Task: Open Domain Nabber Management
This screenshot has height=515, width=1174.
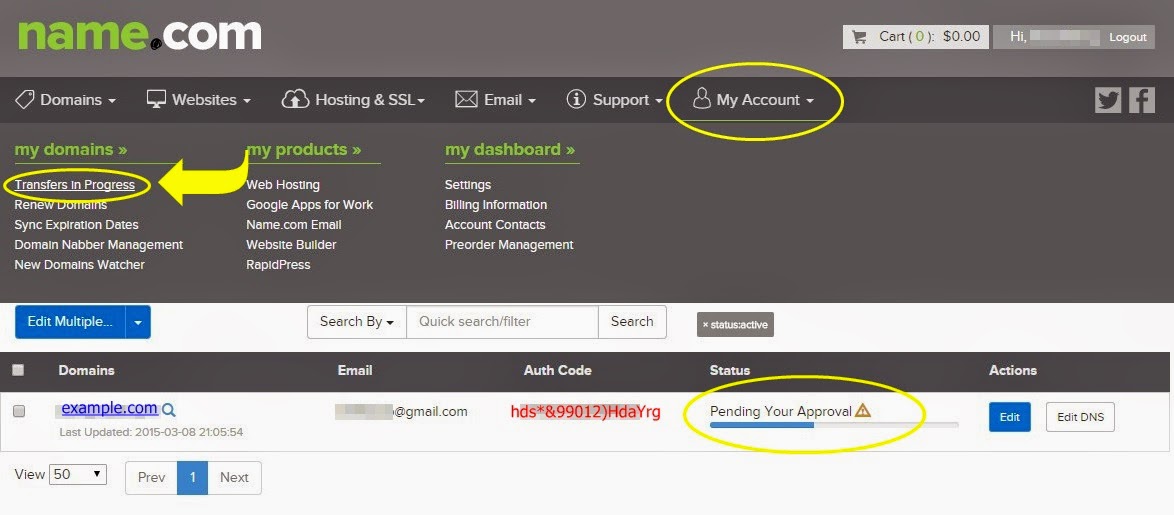Action: 99,245
